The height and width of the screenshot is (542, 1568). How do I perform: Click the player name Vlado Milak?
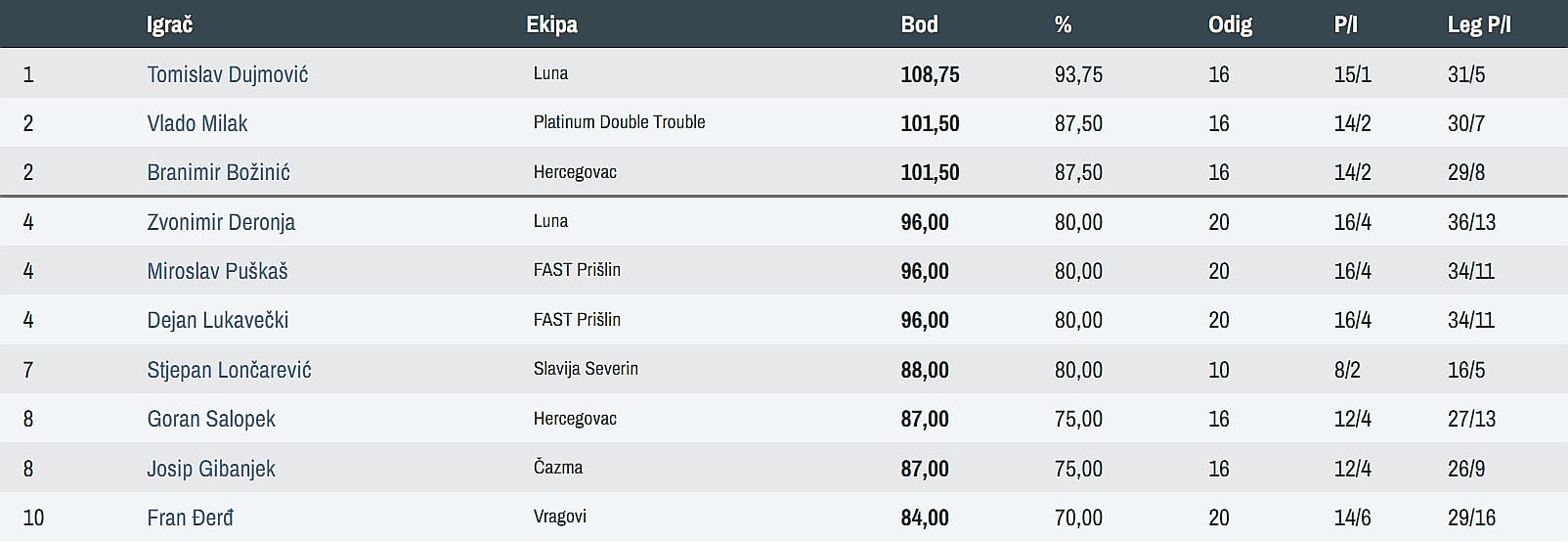tap(196, 123)
